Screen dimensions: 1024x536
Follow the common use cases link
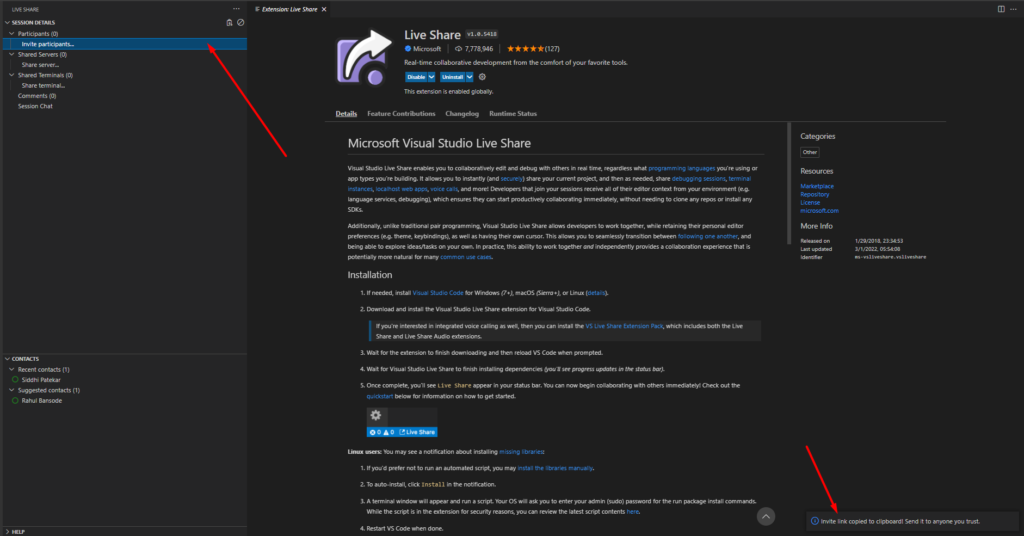466,257
